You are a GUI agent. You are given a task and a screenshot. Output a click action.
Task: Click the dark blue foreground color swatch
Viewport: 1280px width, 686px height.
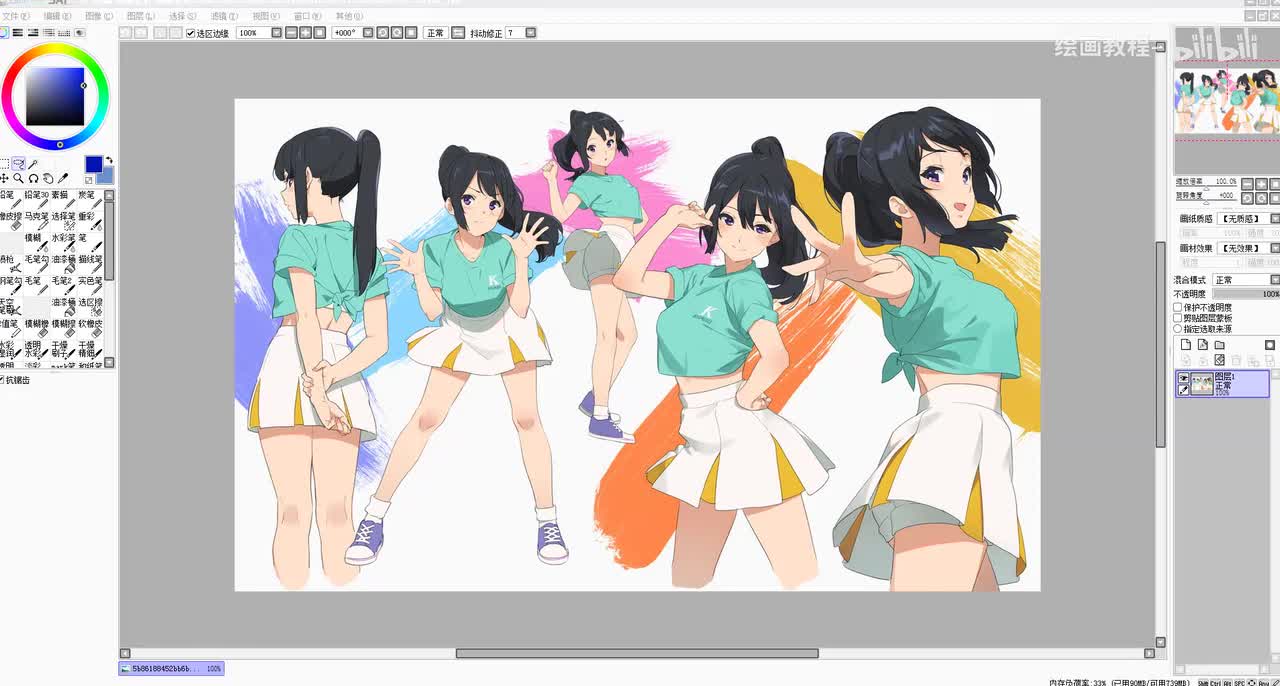click(x=94, y=164)
